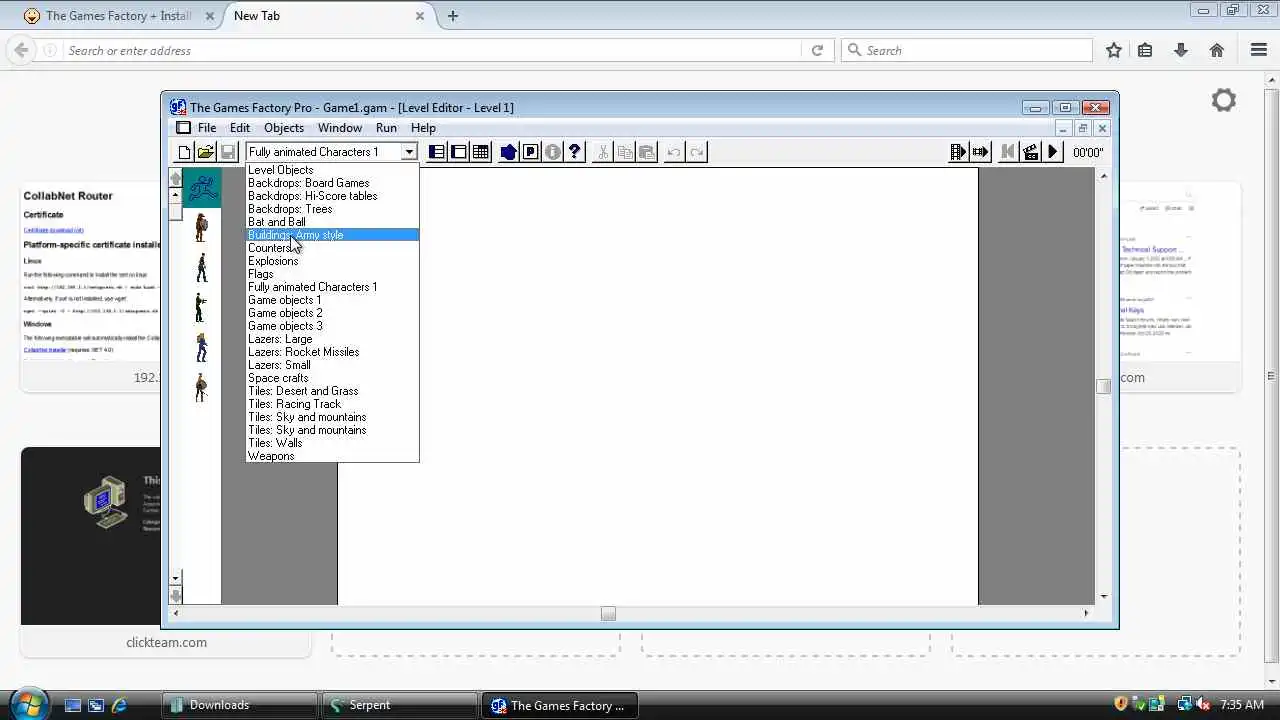Choose Backdrops: Trees from list

[332, 209]
